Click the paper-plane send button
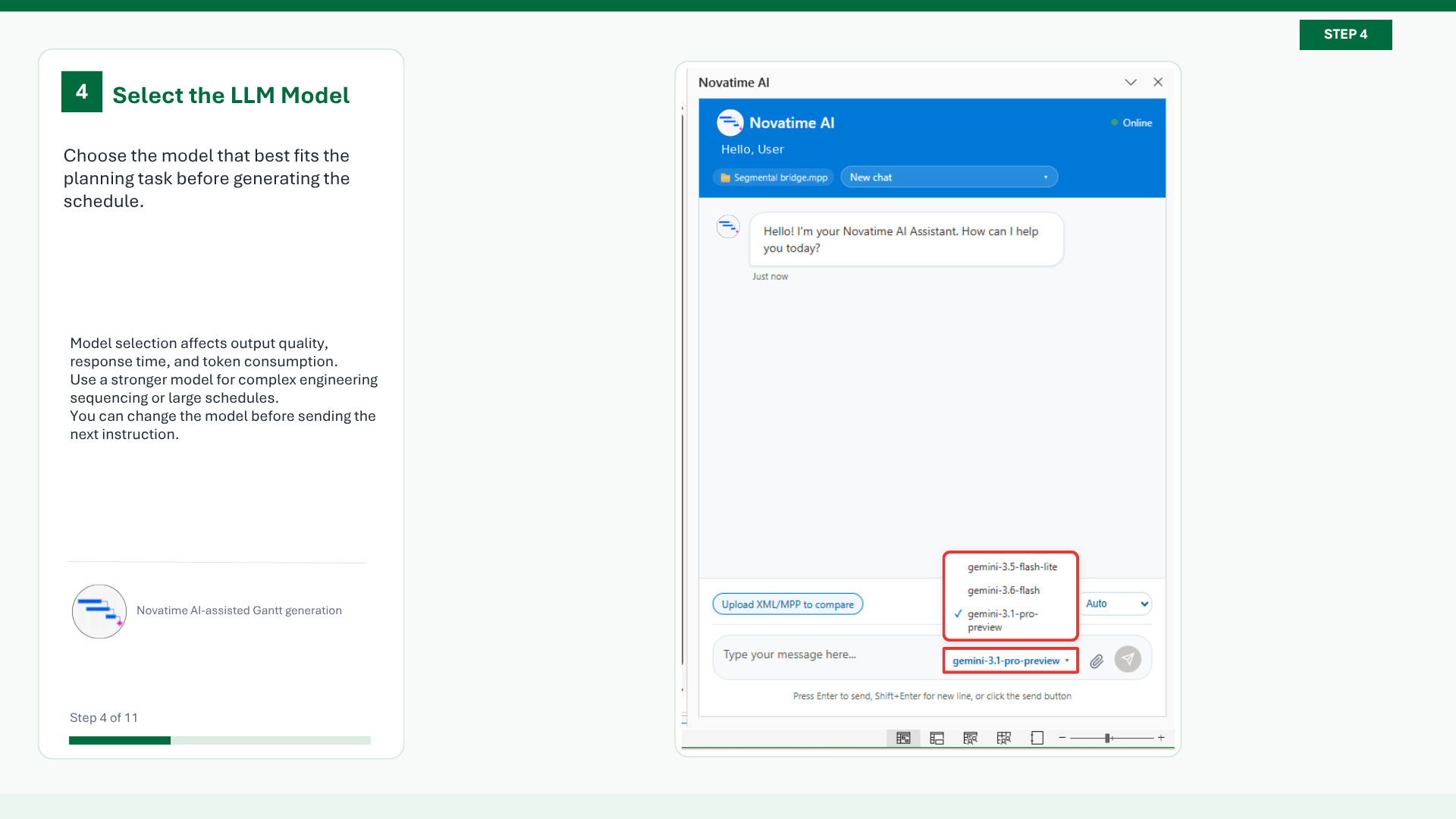The height and width of the screenshot is (819, 1456). pyautogui.click(x=1128, y=659)
